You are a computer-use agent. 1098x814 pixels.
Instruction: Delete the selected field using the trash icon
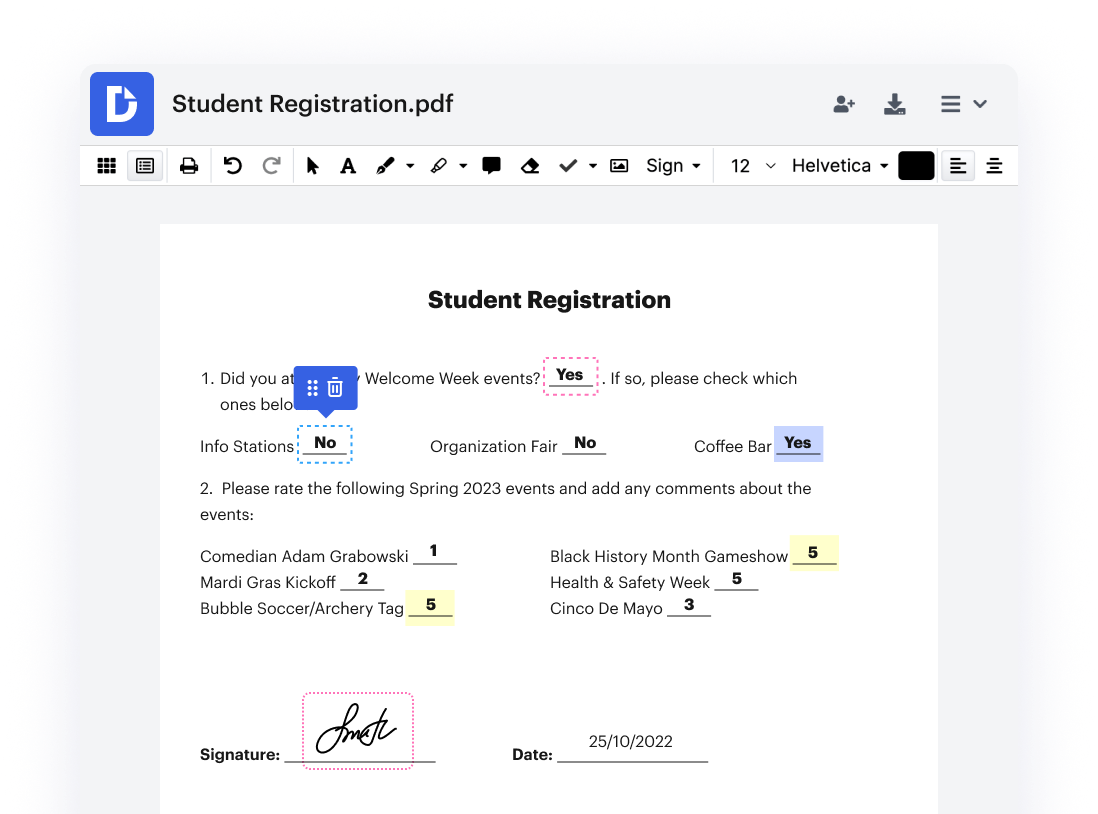pyautogui.click(x=337, y=388)
